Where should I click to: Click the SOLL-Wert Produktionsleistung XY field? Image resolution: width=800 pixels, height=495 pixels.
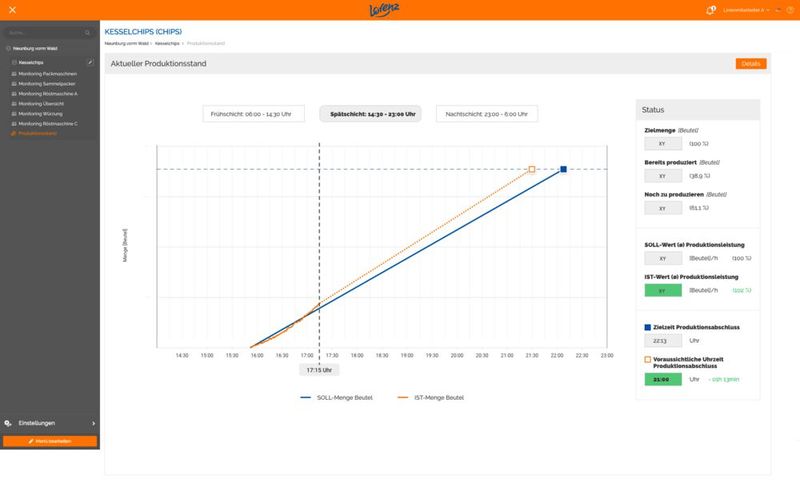tap(663, 258)
